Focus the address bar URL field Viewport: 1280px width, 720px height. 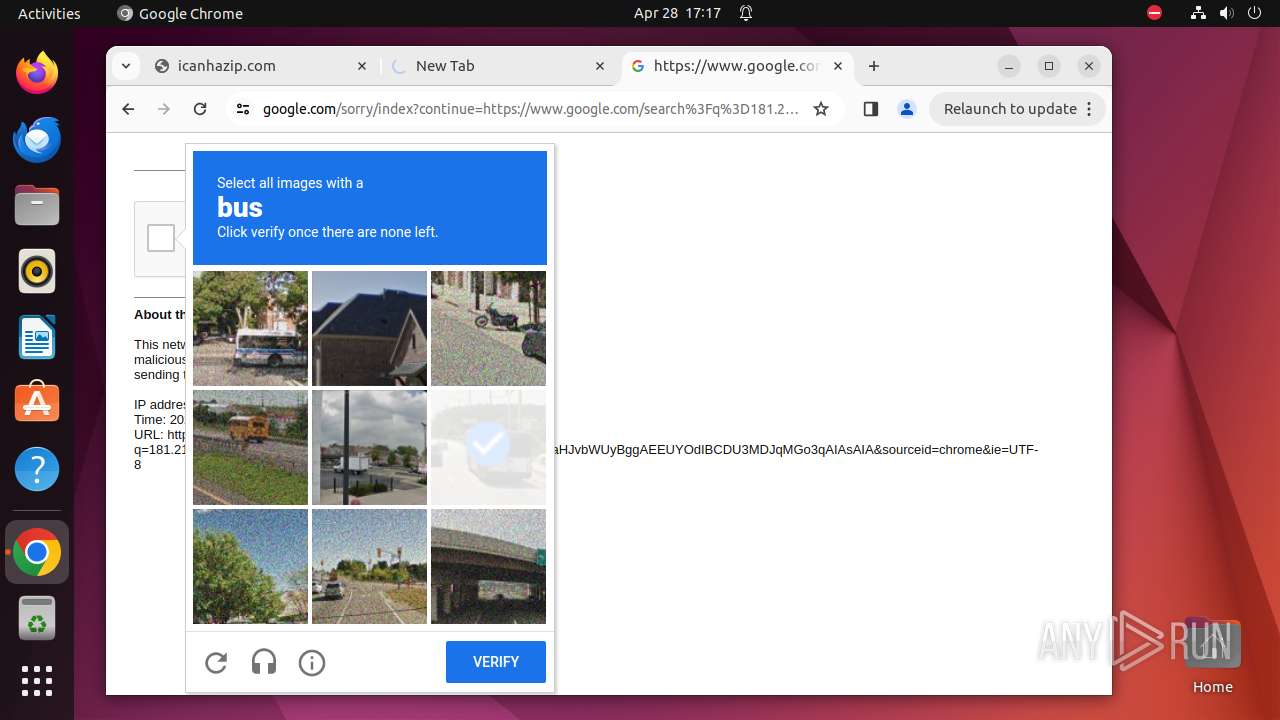point(530,109)
